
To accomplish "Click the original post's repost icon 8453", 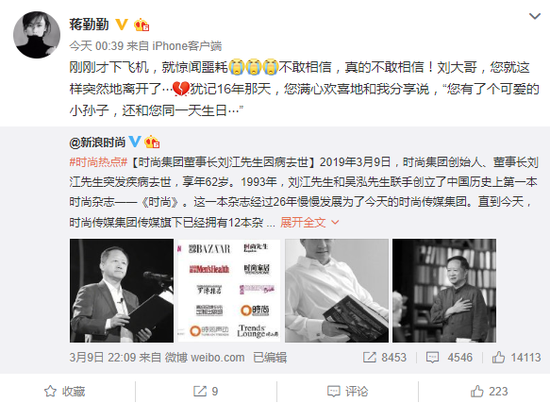I will [384, 357].
